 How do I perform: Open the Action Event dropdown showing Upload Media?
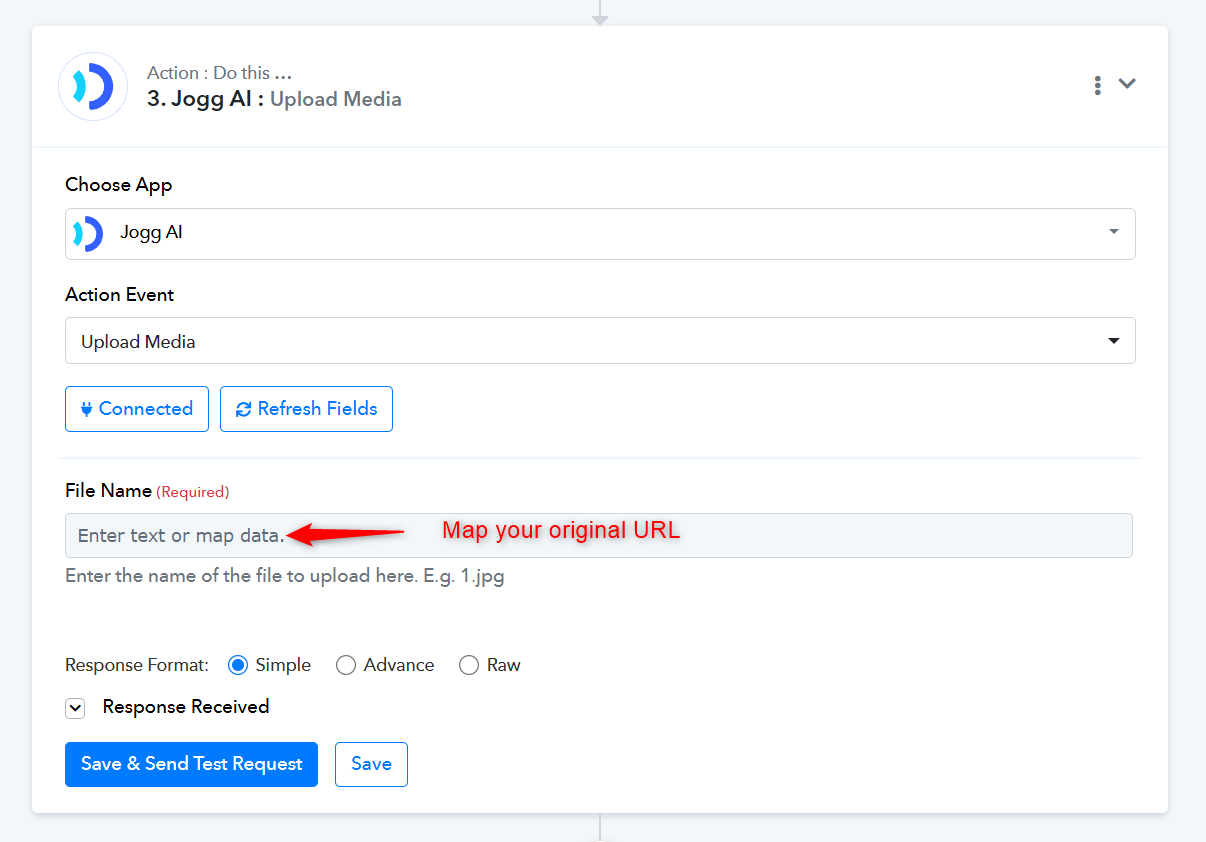(600, 341)
